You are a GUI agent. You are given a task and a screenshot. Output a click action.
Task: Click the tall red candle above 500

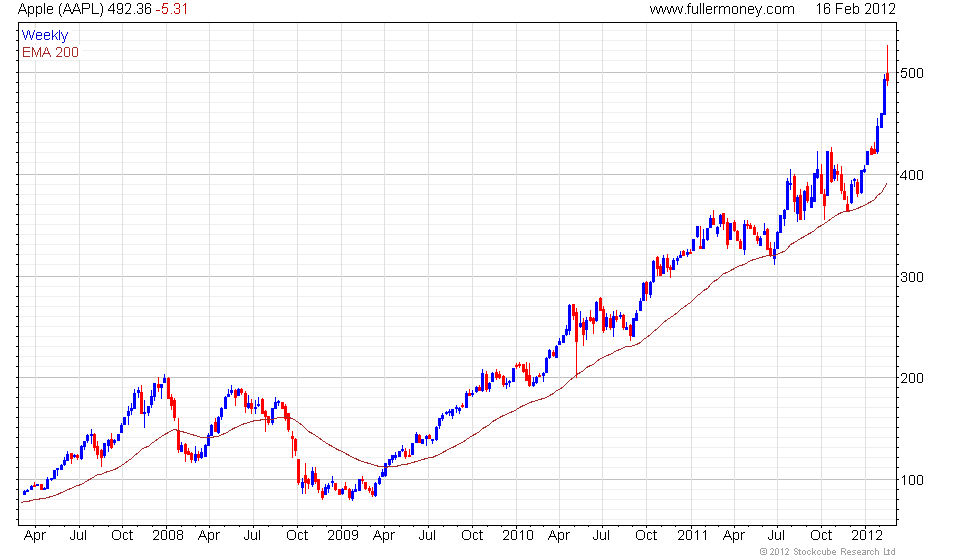tap(888, 66)
